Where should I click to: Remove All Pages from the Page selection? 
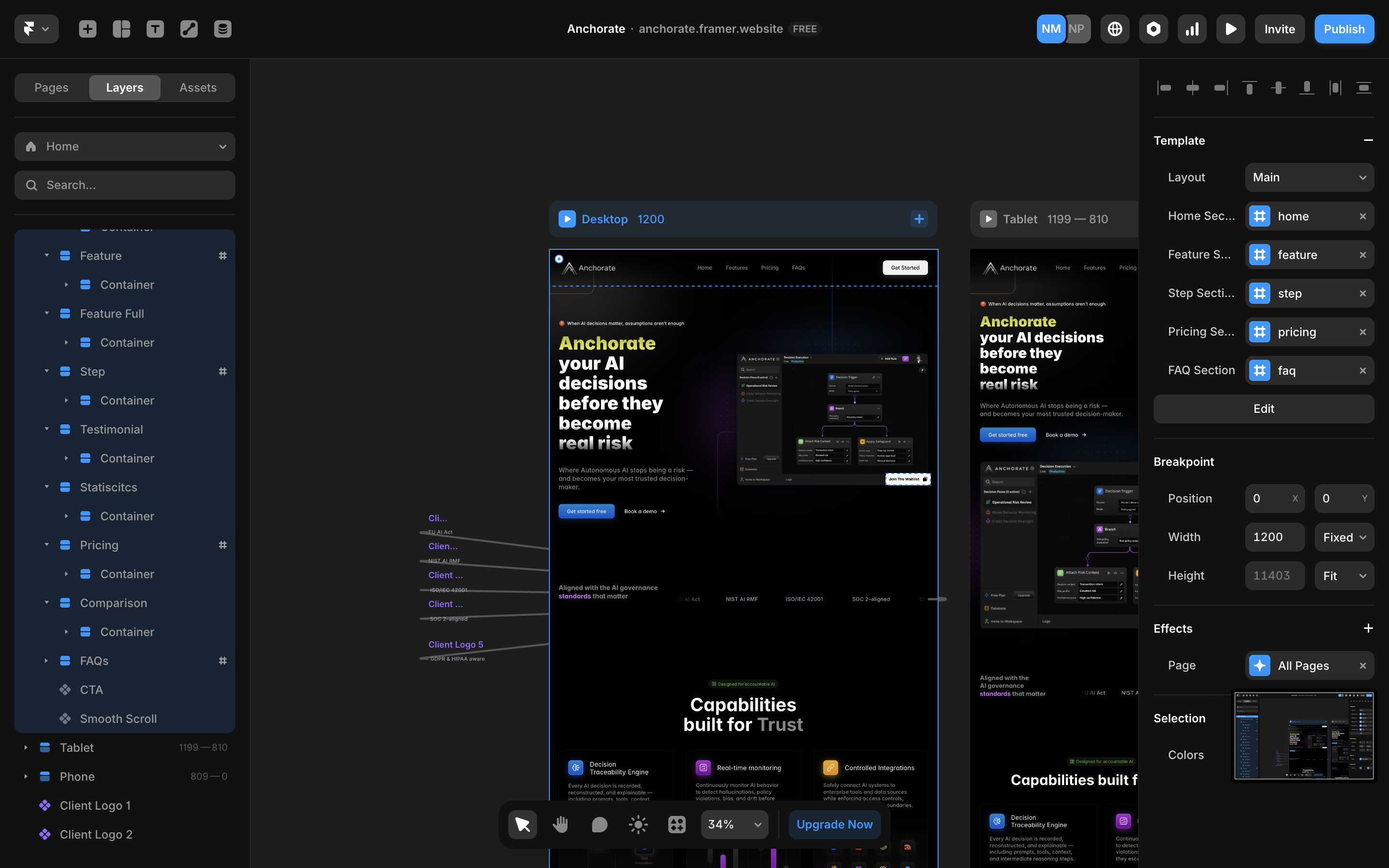point(1363,665)
